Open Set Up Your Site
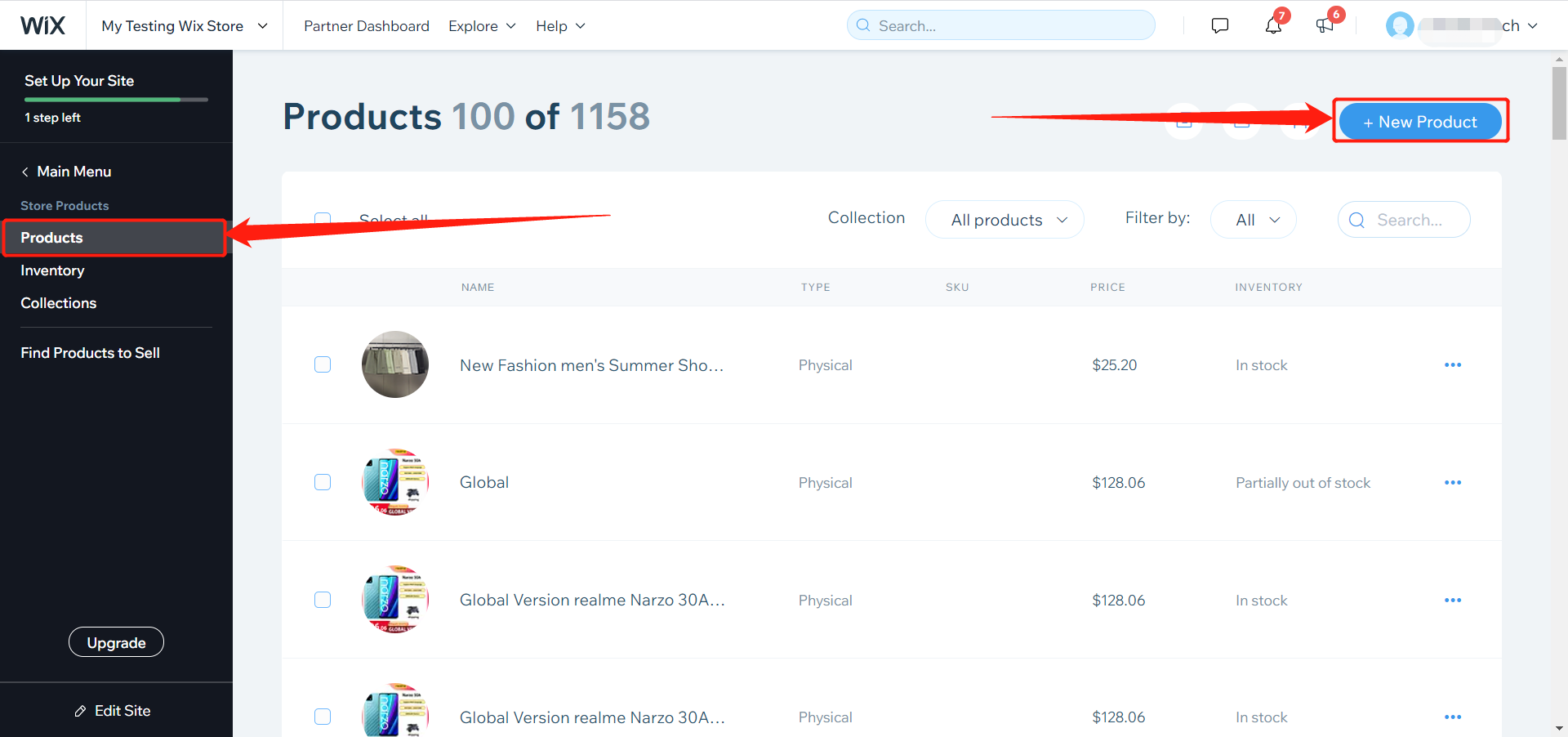Screen dimensions: 1568x737 click(79, 81)
